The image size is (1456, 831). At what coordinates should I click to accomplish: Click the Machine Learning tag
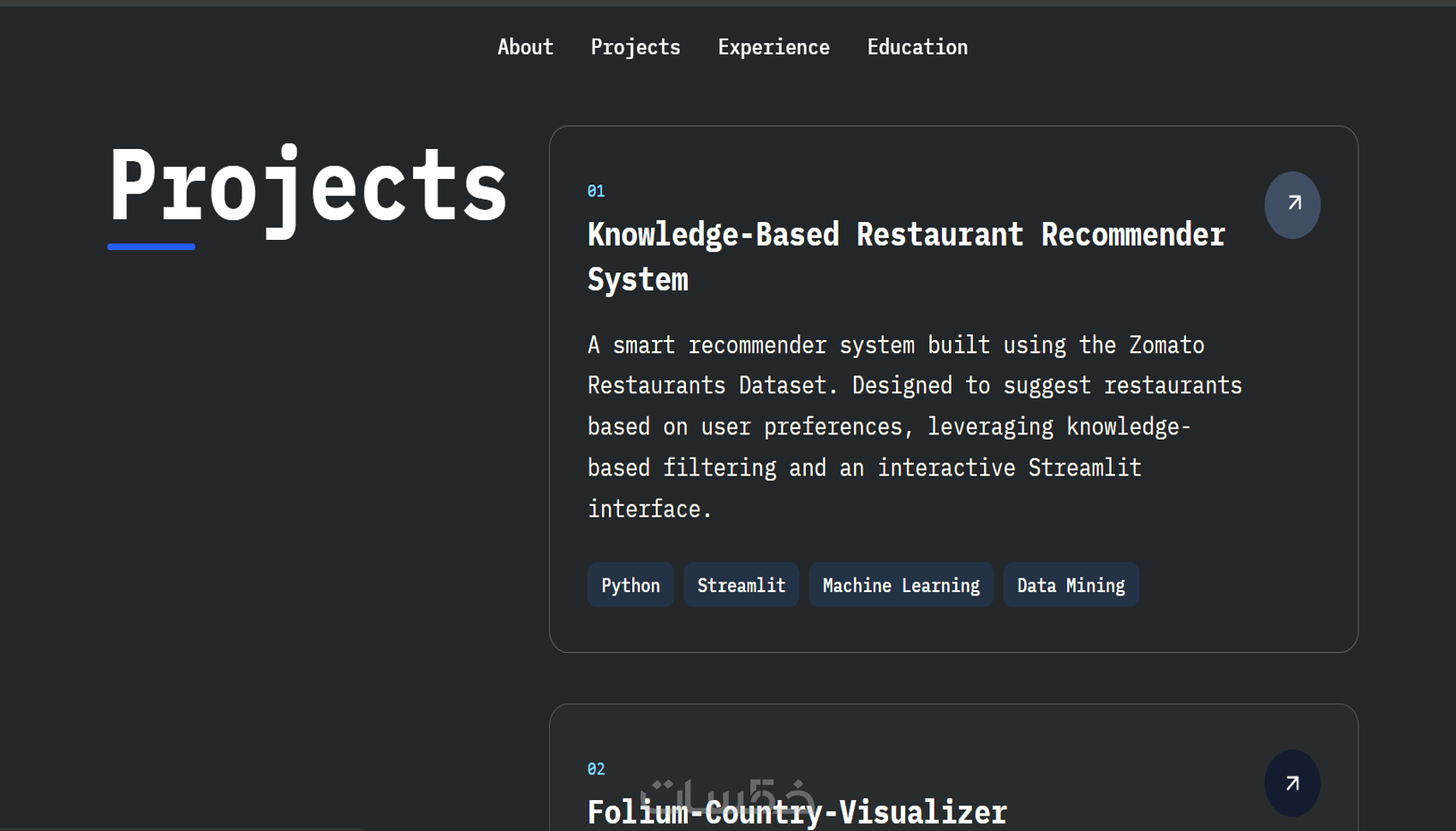coord(900,585)
